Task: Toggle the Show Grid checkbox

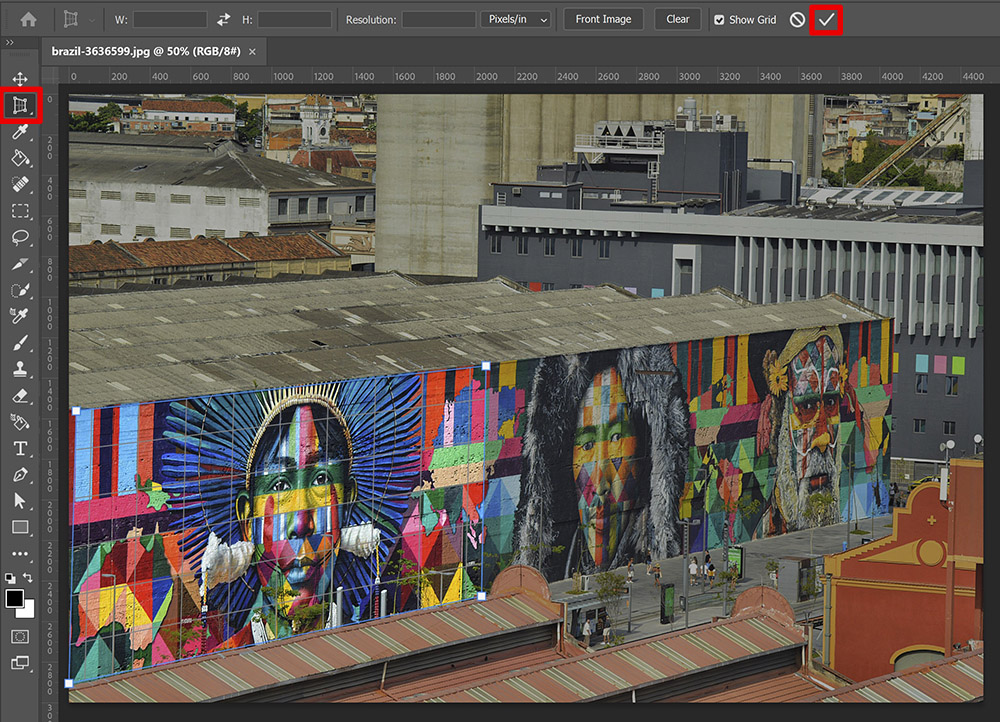Action: [719, 20]
